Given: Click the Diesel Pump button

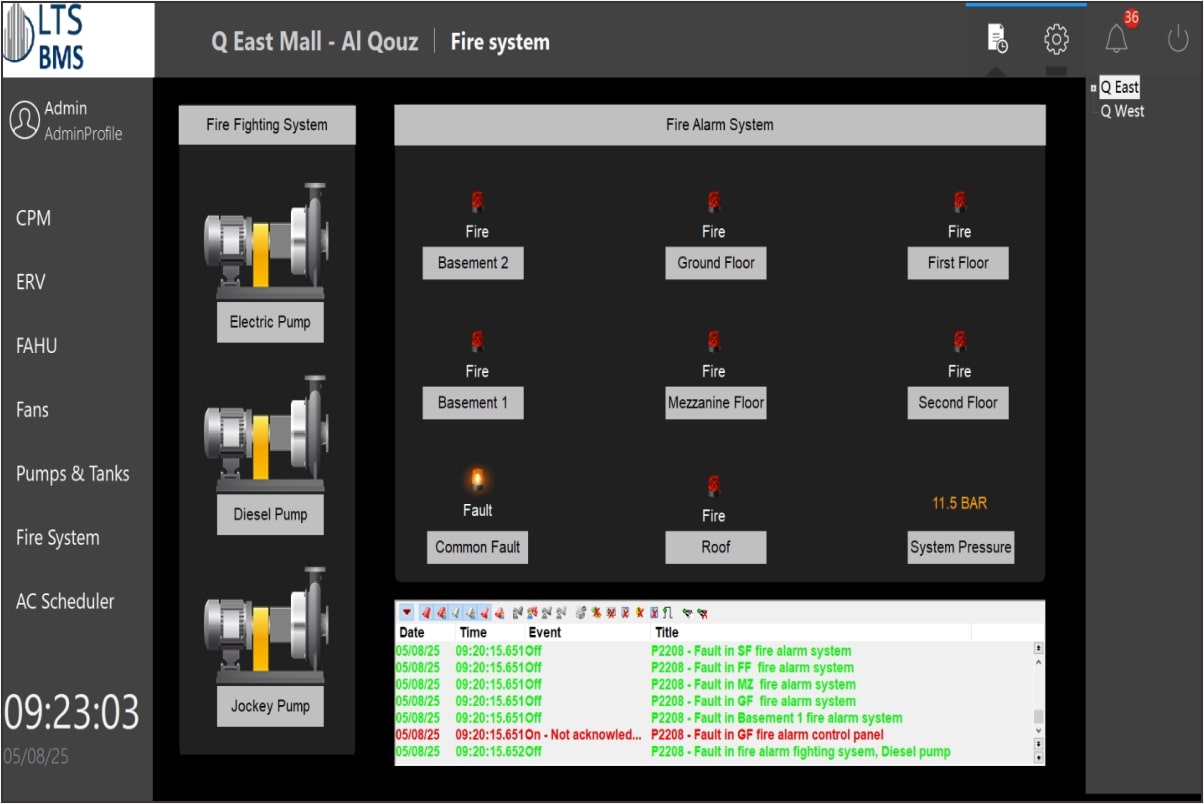Looking at the screenshot, I should coord(270,514).
